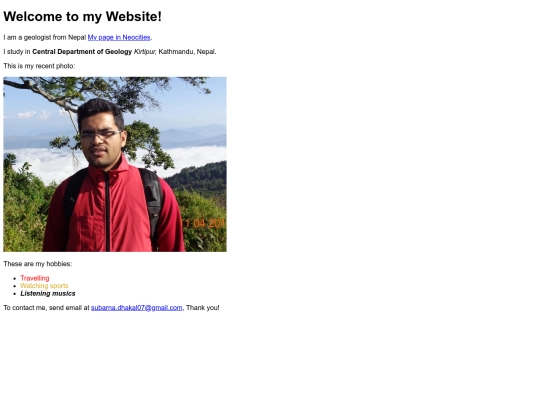Click the Welcome to my Website heading
This screenshot has width=540, height=405.
click(x=83, y=17)
